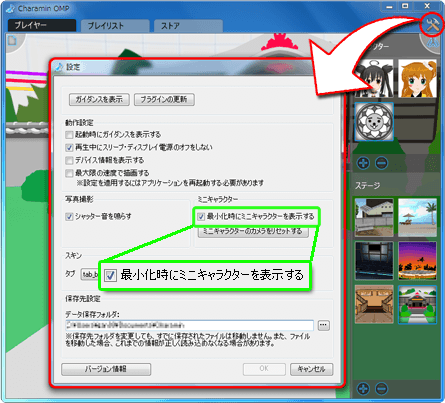
Task: Enable 起動時にガイダンスを表示する checkbox
Action: pos(69,135)
